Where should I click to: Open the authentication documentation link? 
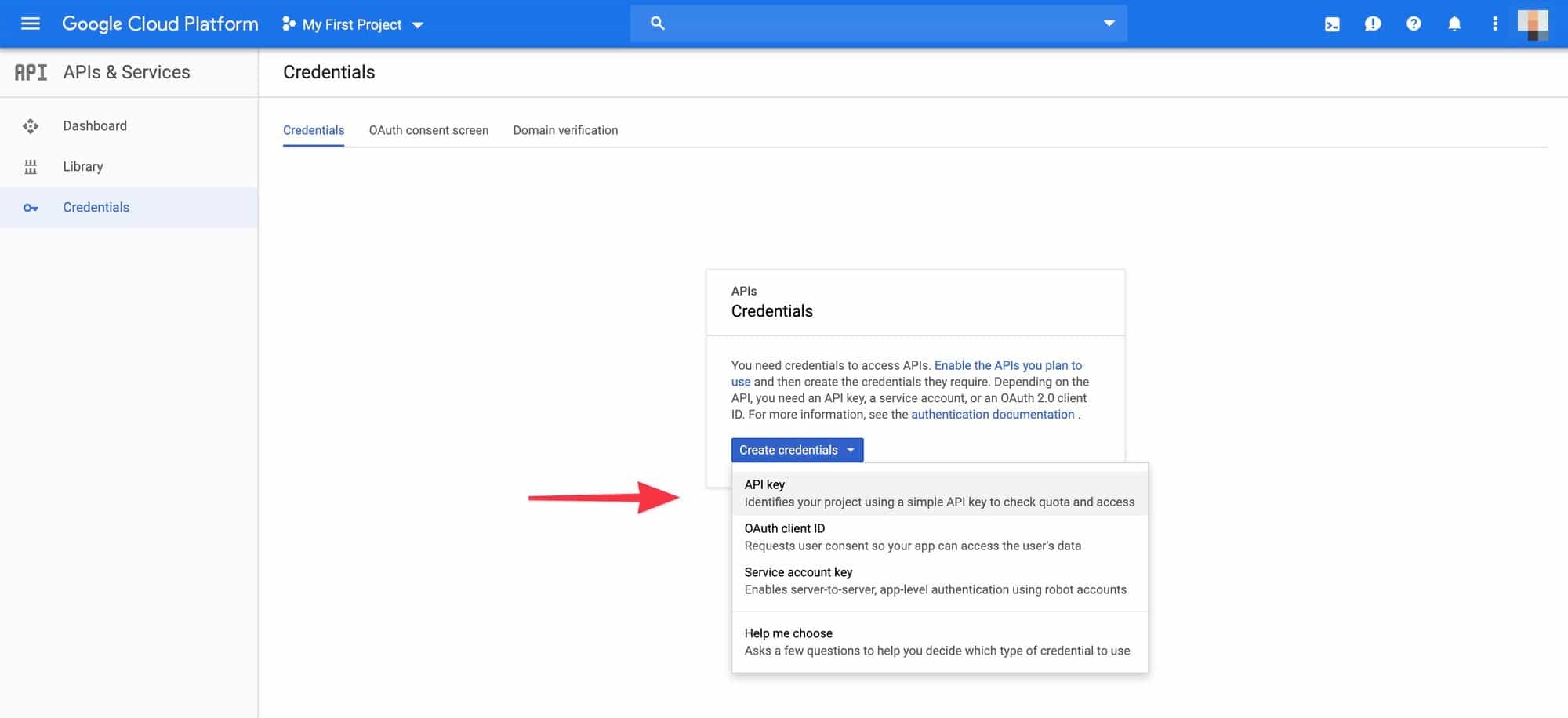(x=993, y=415)
